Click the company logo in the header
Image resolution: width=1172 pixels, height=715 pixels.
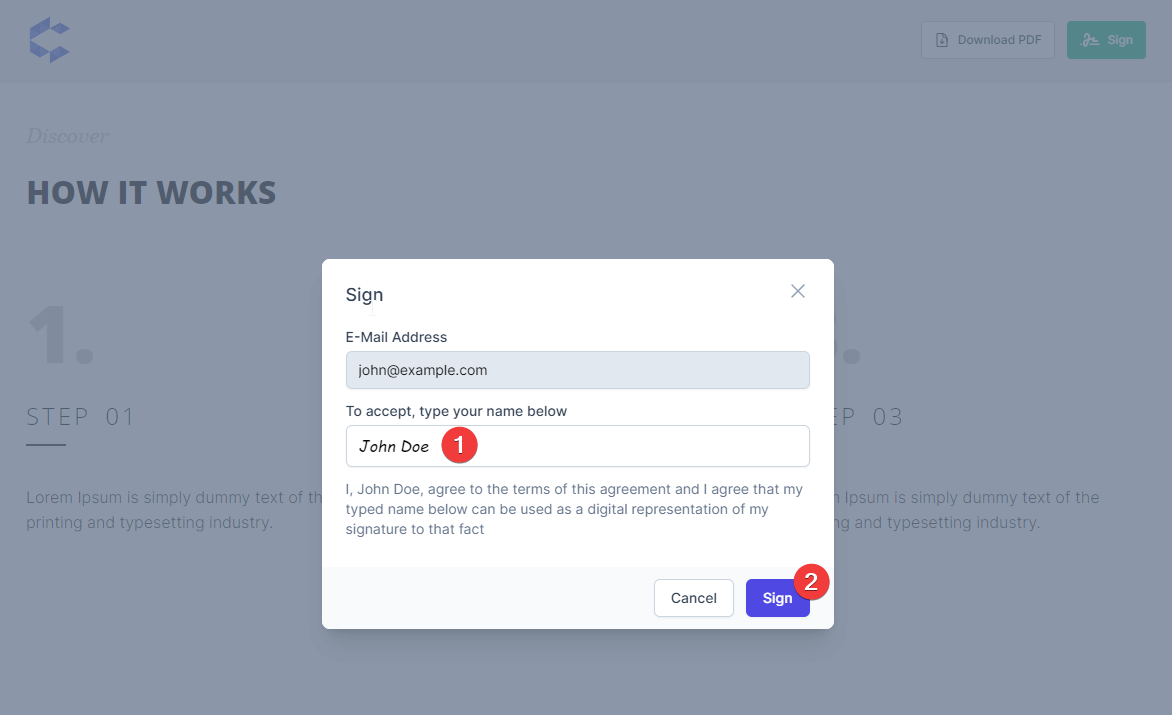(49, 40)
